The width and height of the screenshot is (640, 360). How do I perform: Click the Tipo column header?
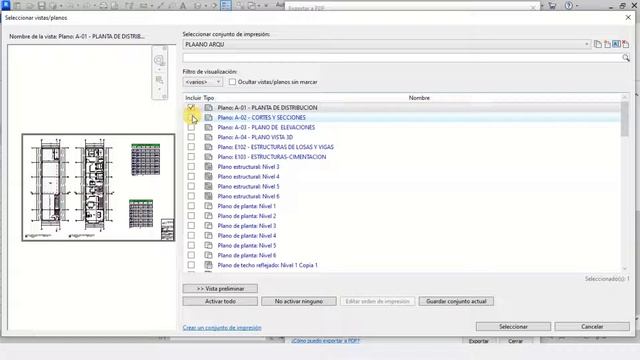[209, 98]
